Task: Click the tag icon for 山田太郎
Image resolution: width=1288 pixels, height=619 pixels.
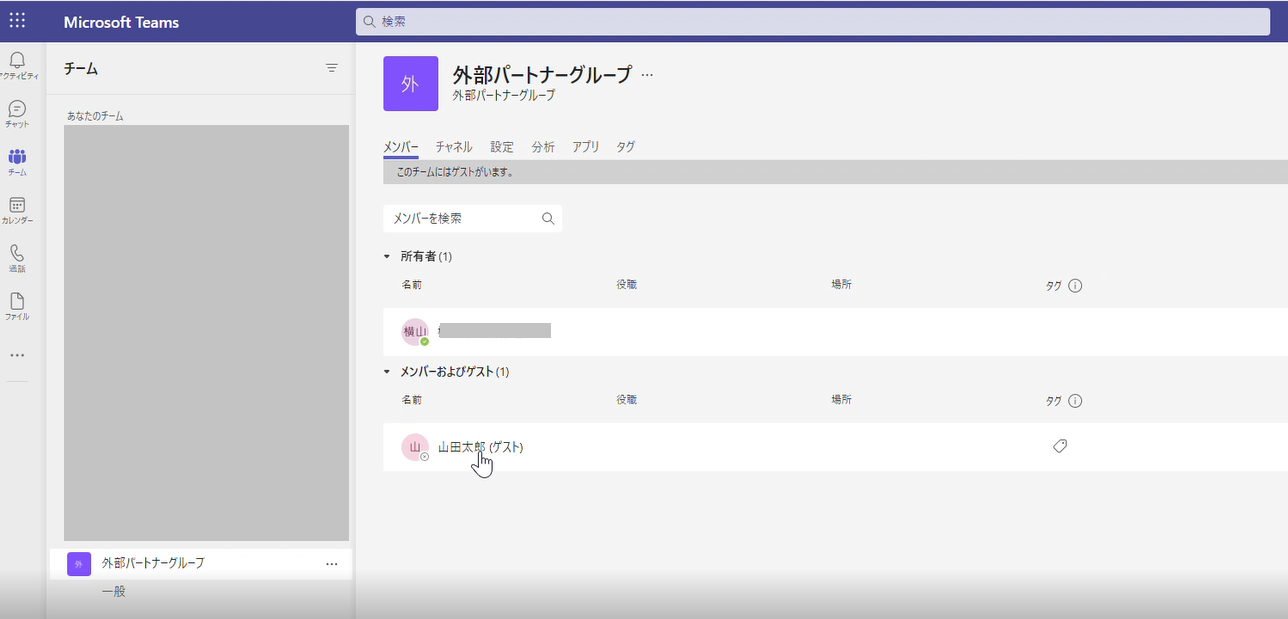Action: coord(1060,447)
